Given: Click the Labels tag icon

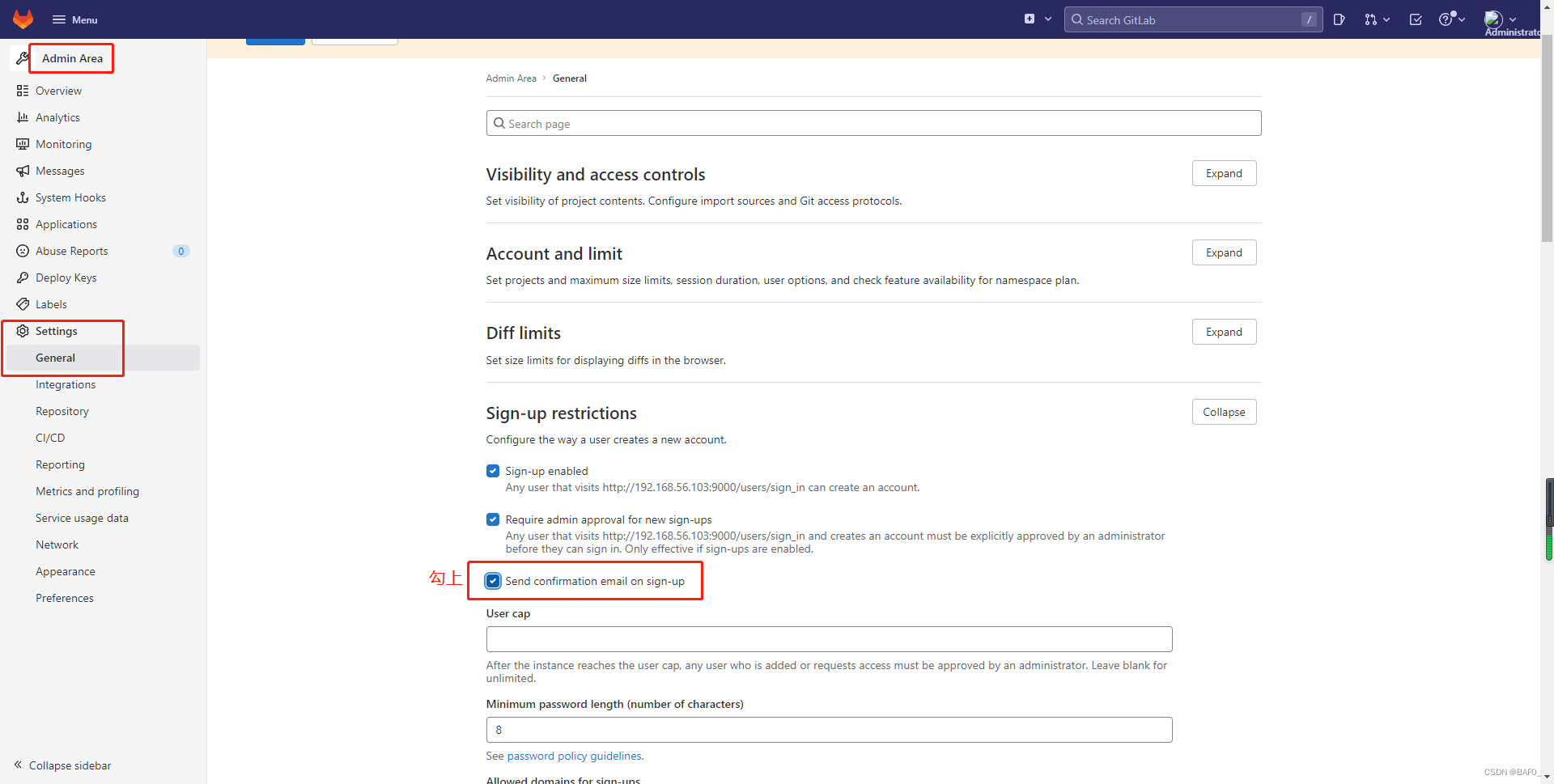Looking at the screenshot, I should click(x=23, y=304).
